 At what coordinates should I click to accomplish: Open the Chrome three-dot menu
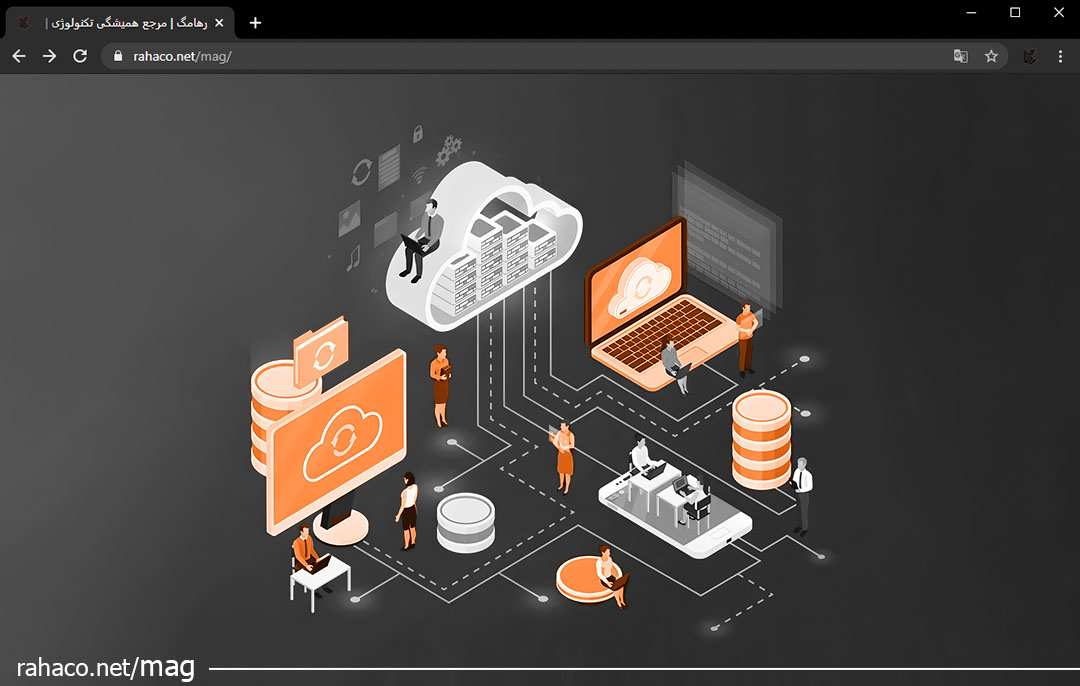pyautogui.click(x=1060, y=56)
